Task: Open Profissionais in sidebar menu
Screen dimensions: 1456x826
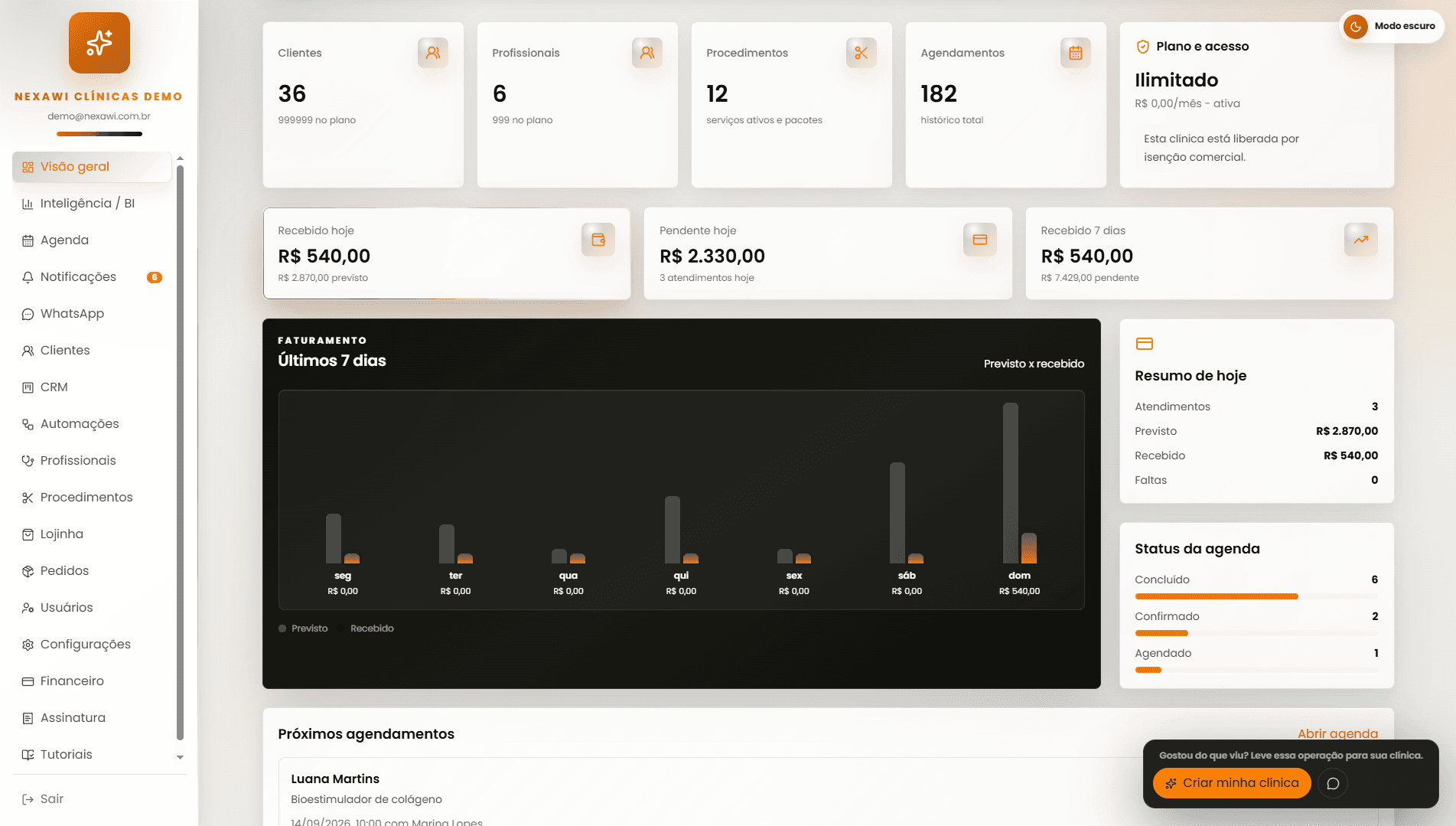Action: point(92,461)
